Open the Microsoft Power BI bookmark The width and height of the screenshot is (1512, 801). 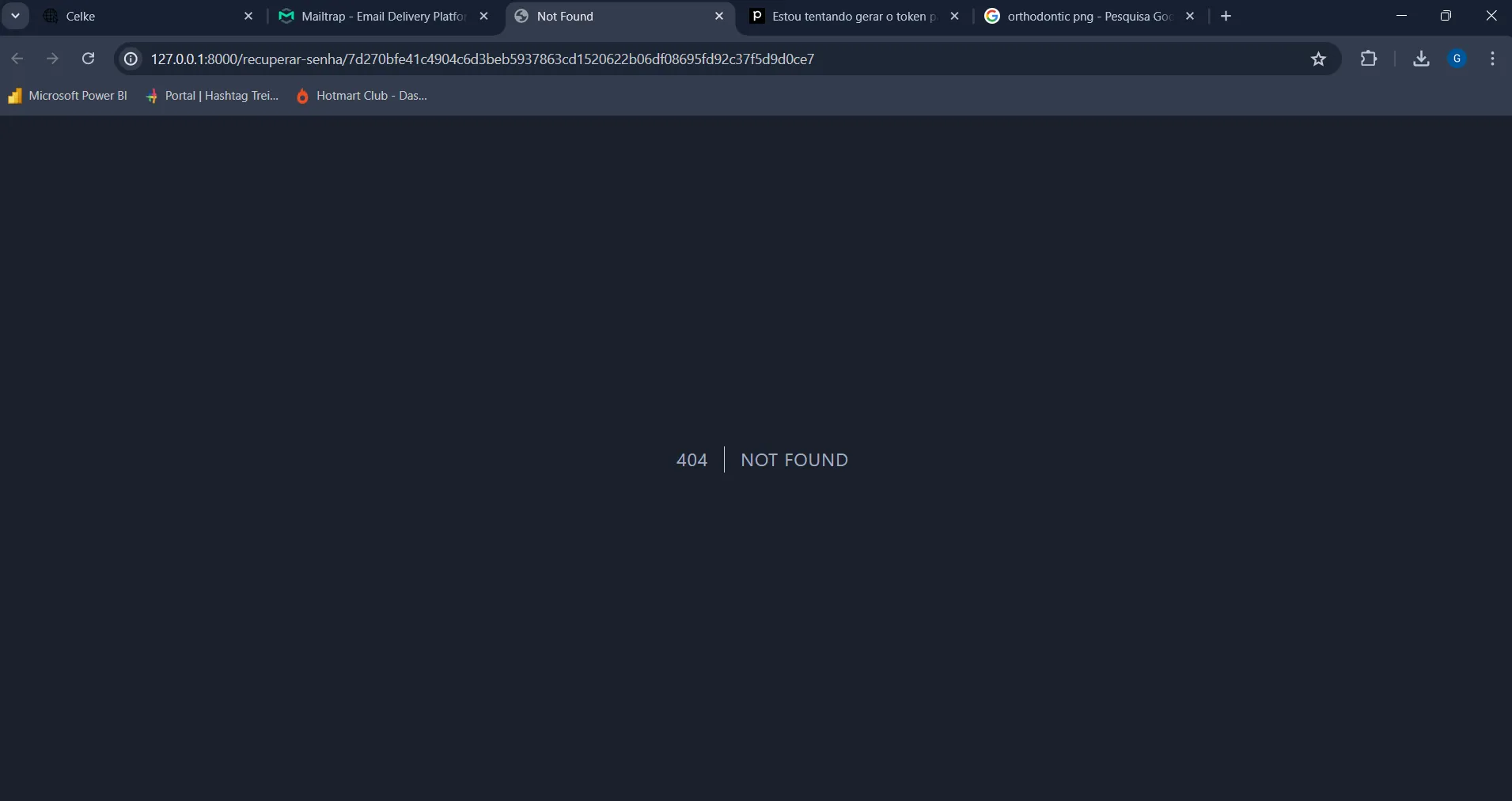[68, 96]
